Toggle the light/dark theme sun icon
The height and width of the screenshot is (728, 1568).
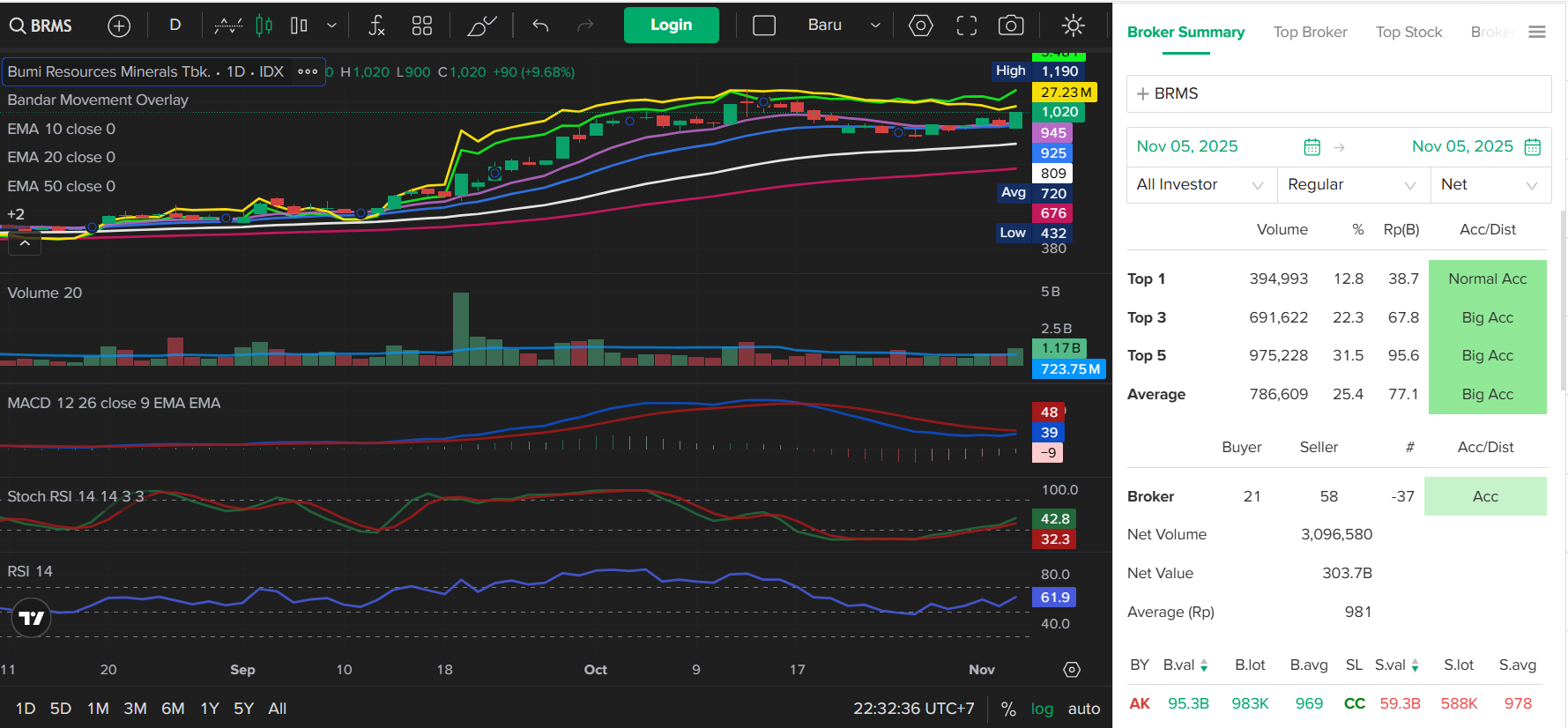point(1073,26)
